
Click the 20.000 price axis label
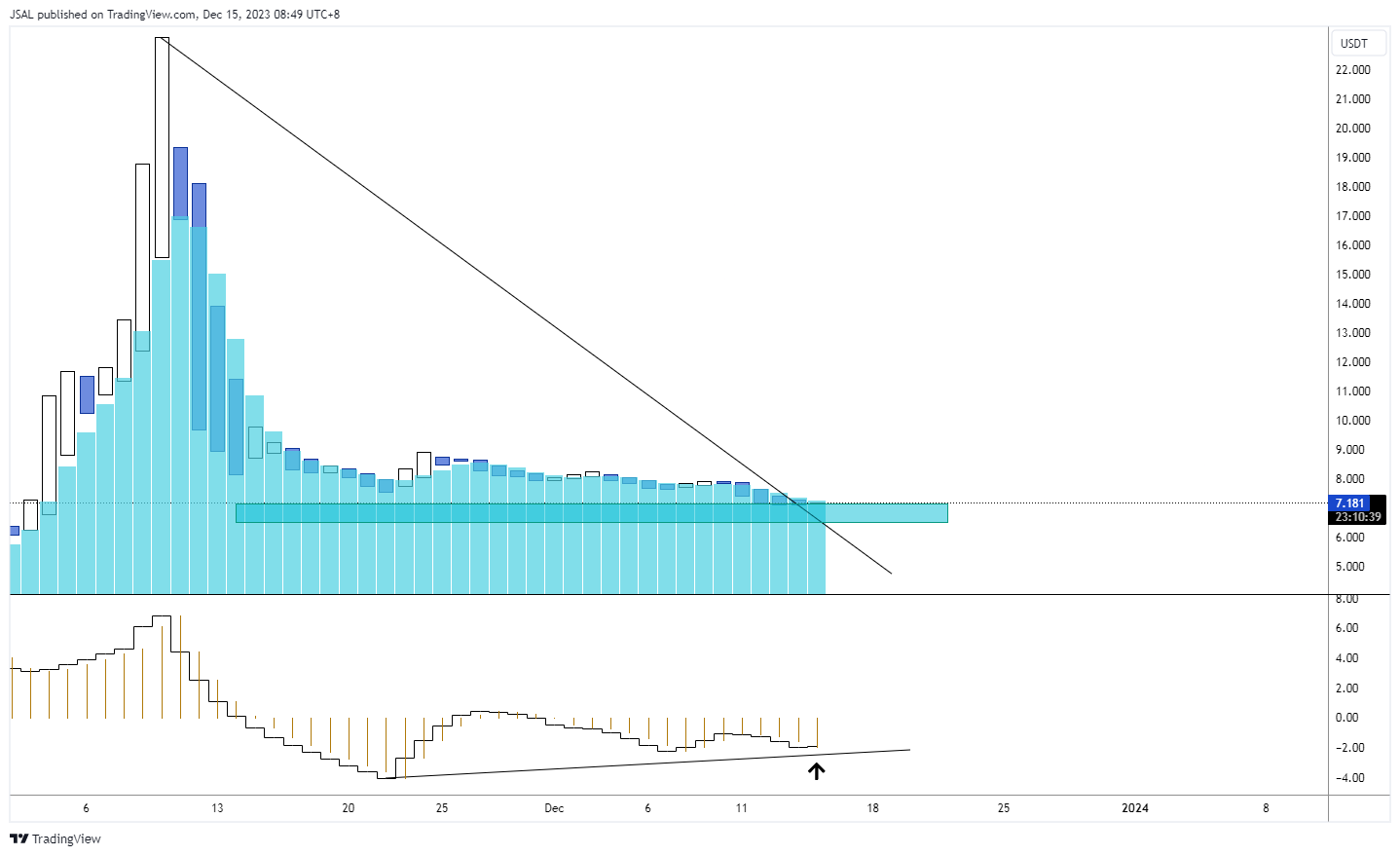click(1353, 129)
